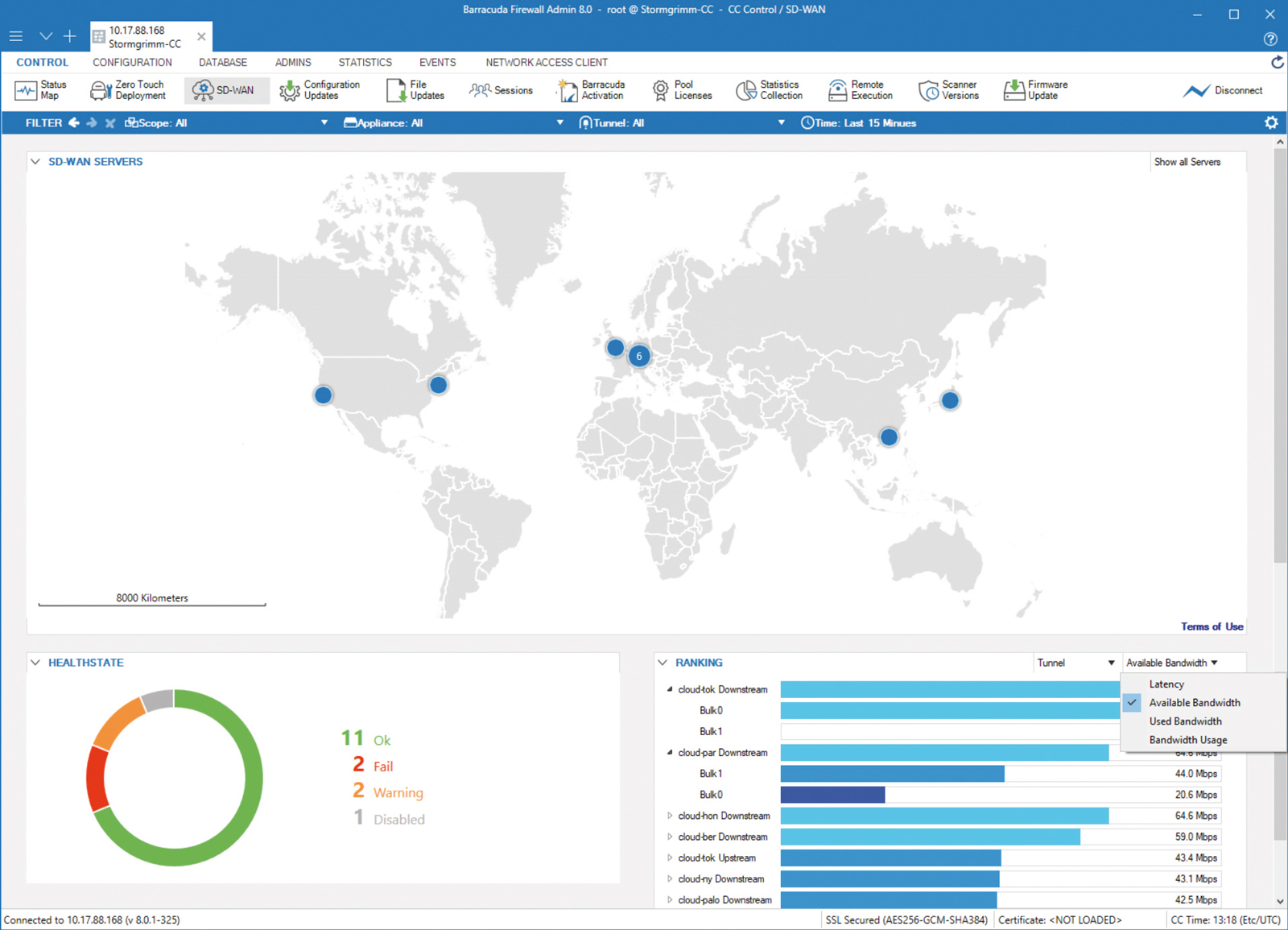Switch to the STATISTICS tab

(x=365, y=62)
